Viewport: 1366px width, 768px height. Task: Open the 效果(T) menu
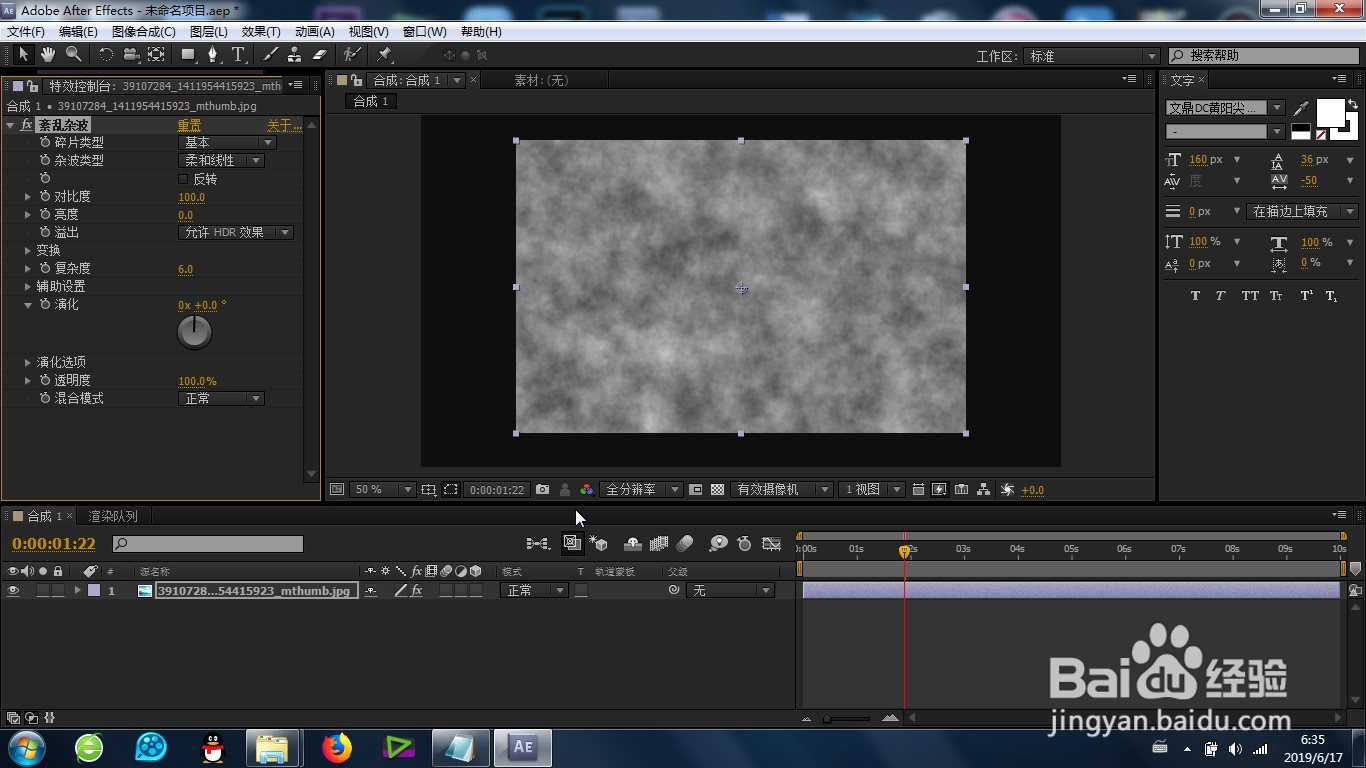pos(261,32)
